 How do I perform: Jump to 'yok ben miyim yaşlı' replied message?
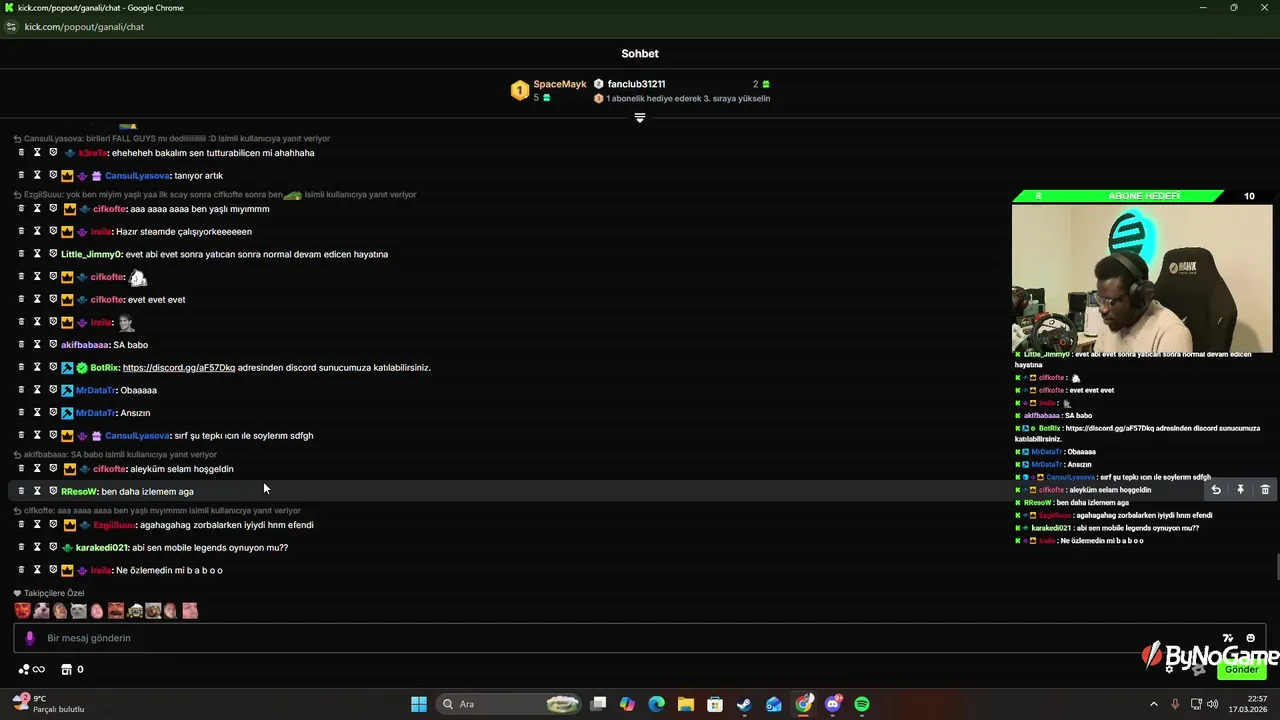click(214, 195)
